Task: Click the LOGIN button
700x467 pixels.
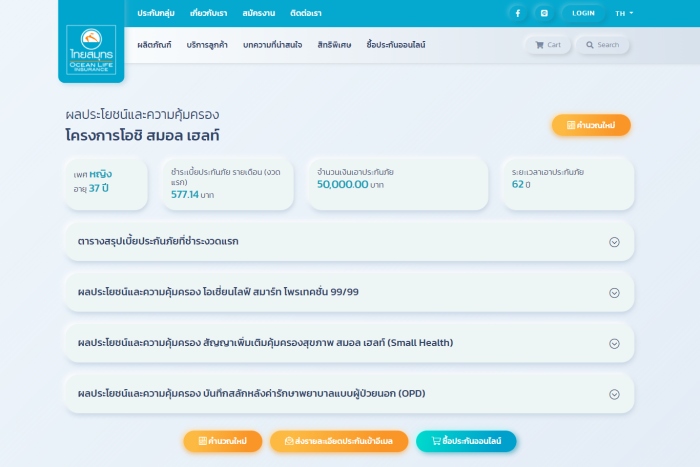Action: tap(583, 13)
